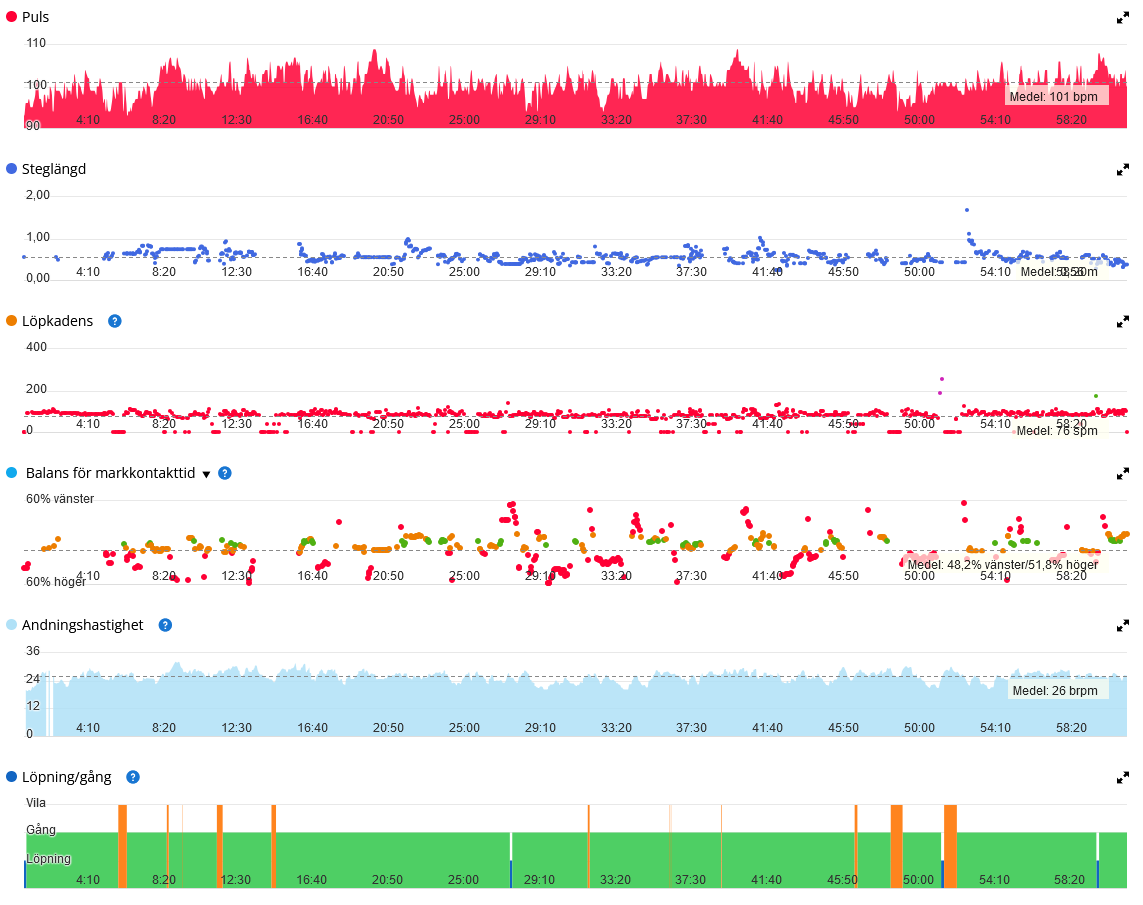Open the Balans för markkontakttid metric dropdown
This screenshot has width=1143, height=905.
(x=206, y=474)
